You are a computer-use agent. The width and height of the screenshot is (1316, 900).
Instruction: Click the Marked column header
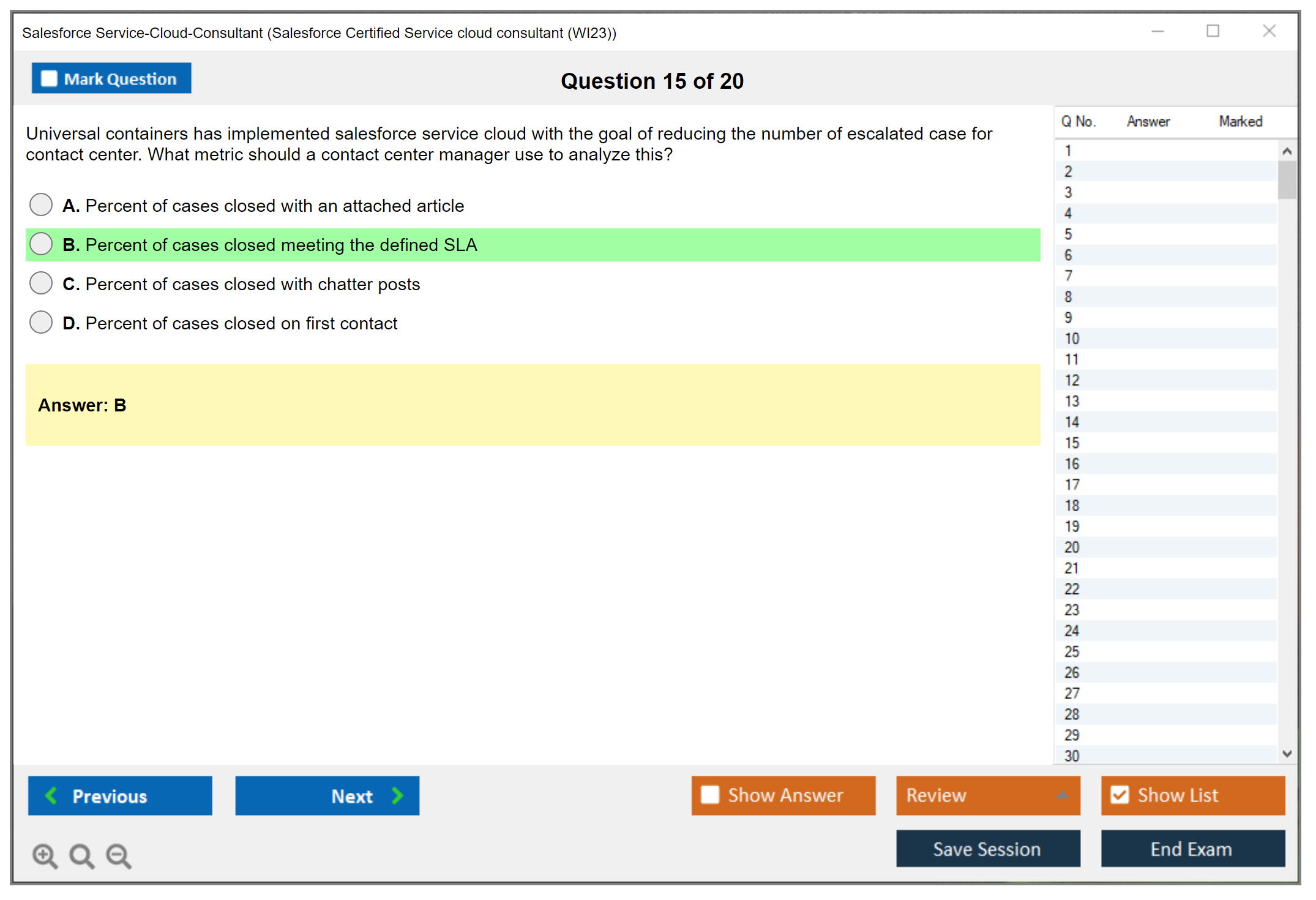point(1240,122)
